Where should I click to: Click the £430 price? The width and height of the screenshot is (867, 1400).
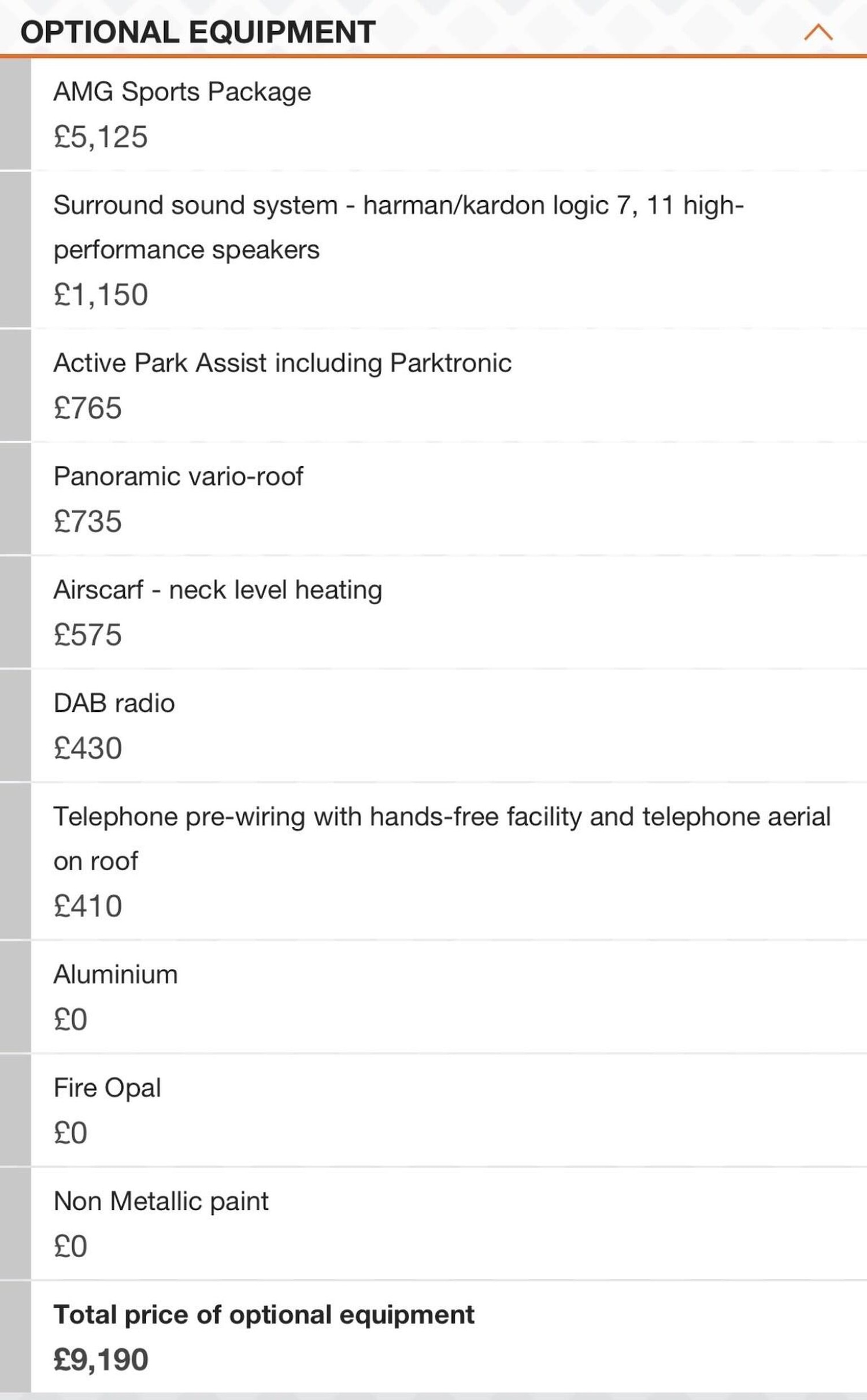pyautogui.click(x=87, y=748)
